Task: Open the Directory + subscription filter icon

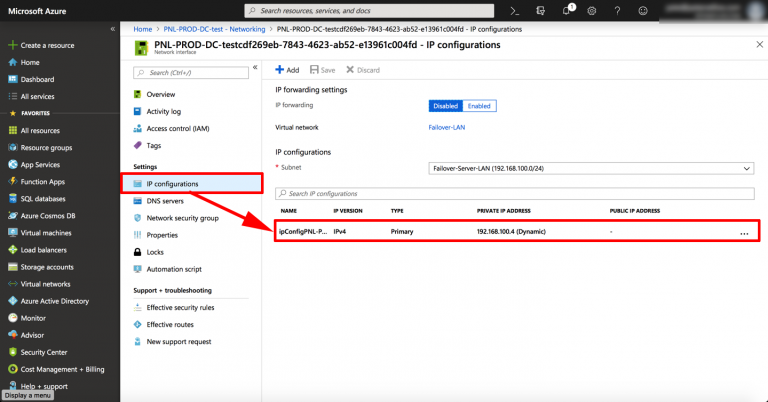Action: [x=540, y=11]
